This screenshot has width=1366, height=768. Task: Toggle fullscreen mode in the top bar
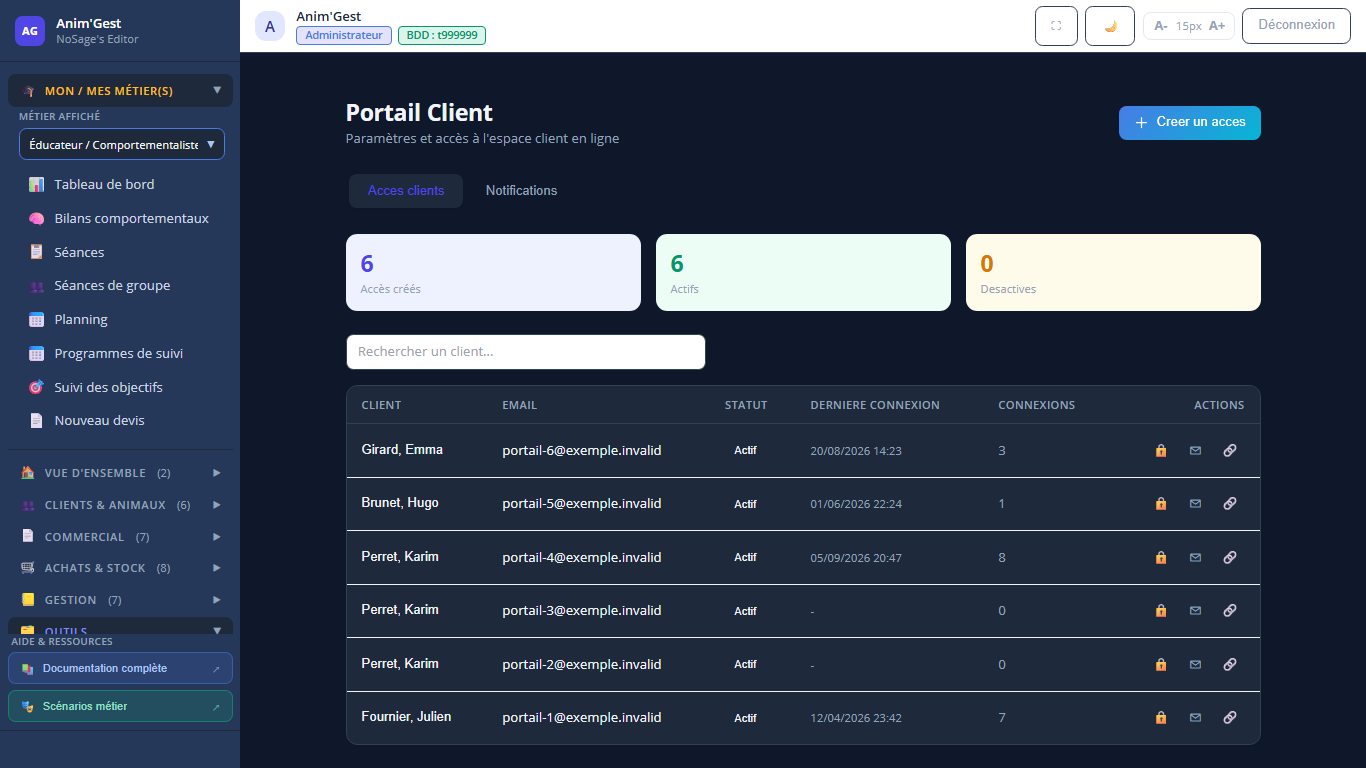tap(1056, 26)
